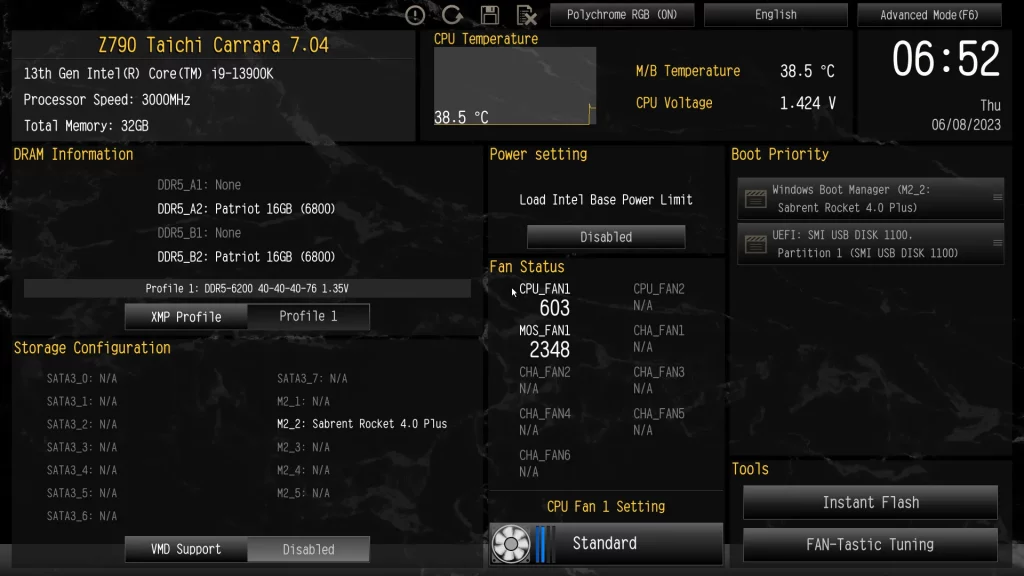The height and width of the screenshot is (576, 1024).
Task: Toggle XMP Profile 1 selection
Action: (308, 316)
